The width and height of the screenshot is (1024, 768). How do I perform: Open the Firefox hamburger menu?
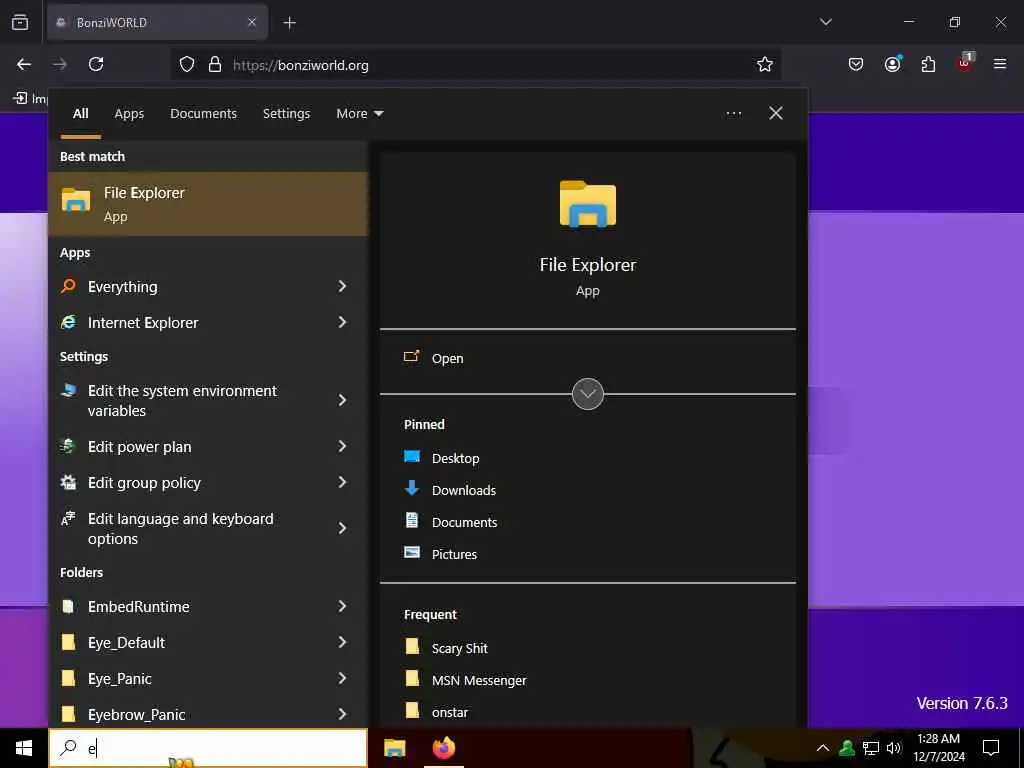pyautogui.click(x=999, y=64)
